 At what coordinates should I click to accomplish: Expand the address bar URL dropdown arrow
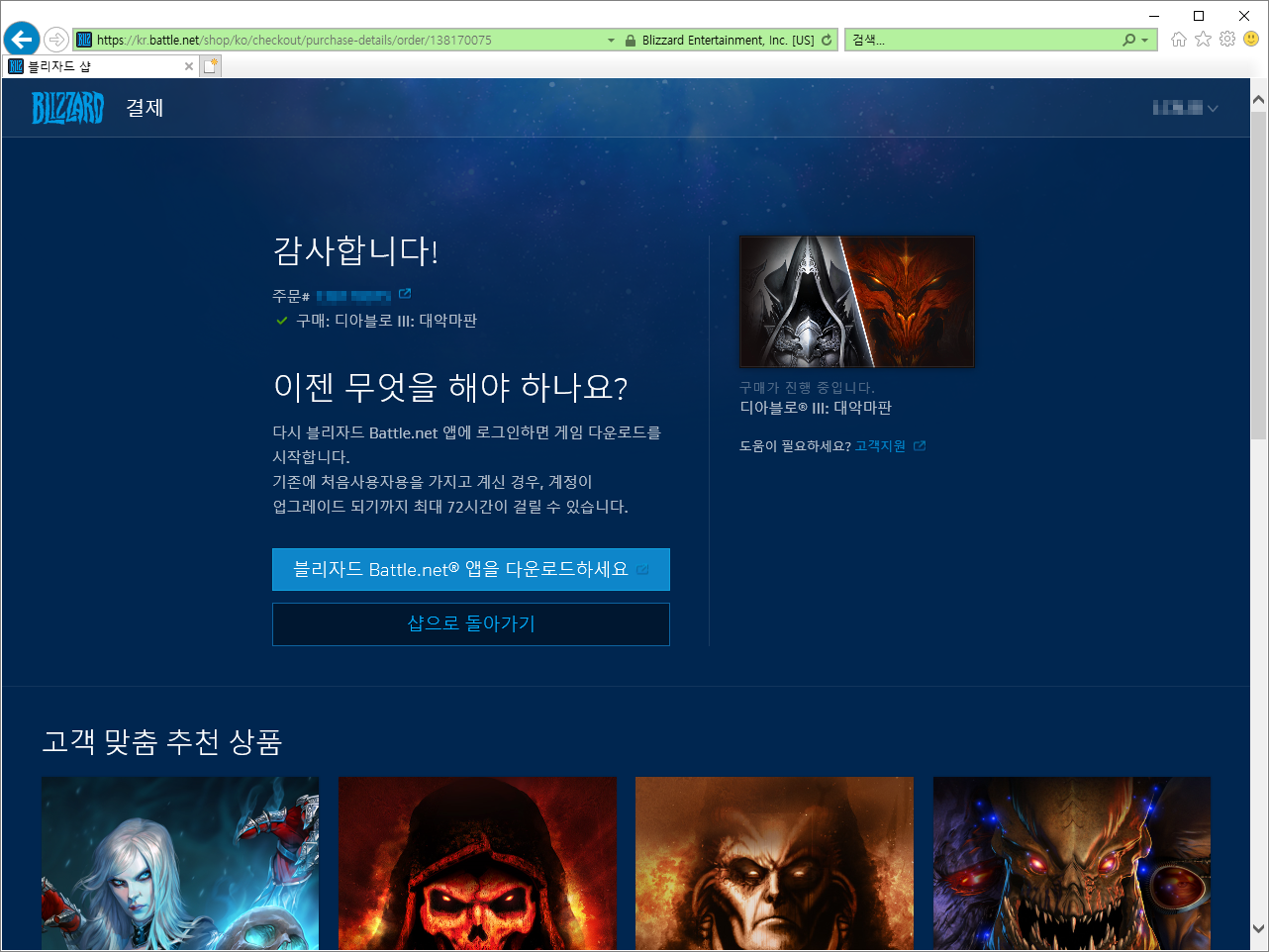pos(611,41)
